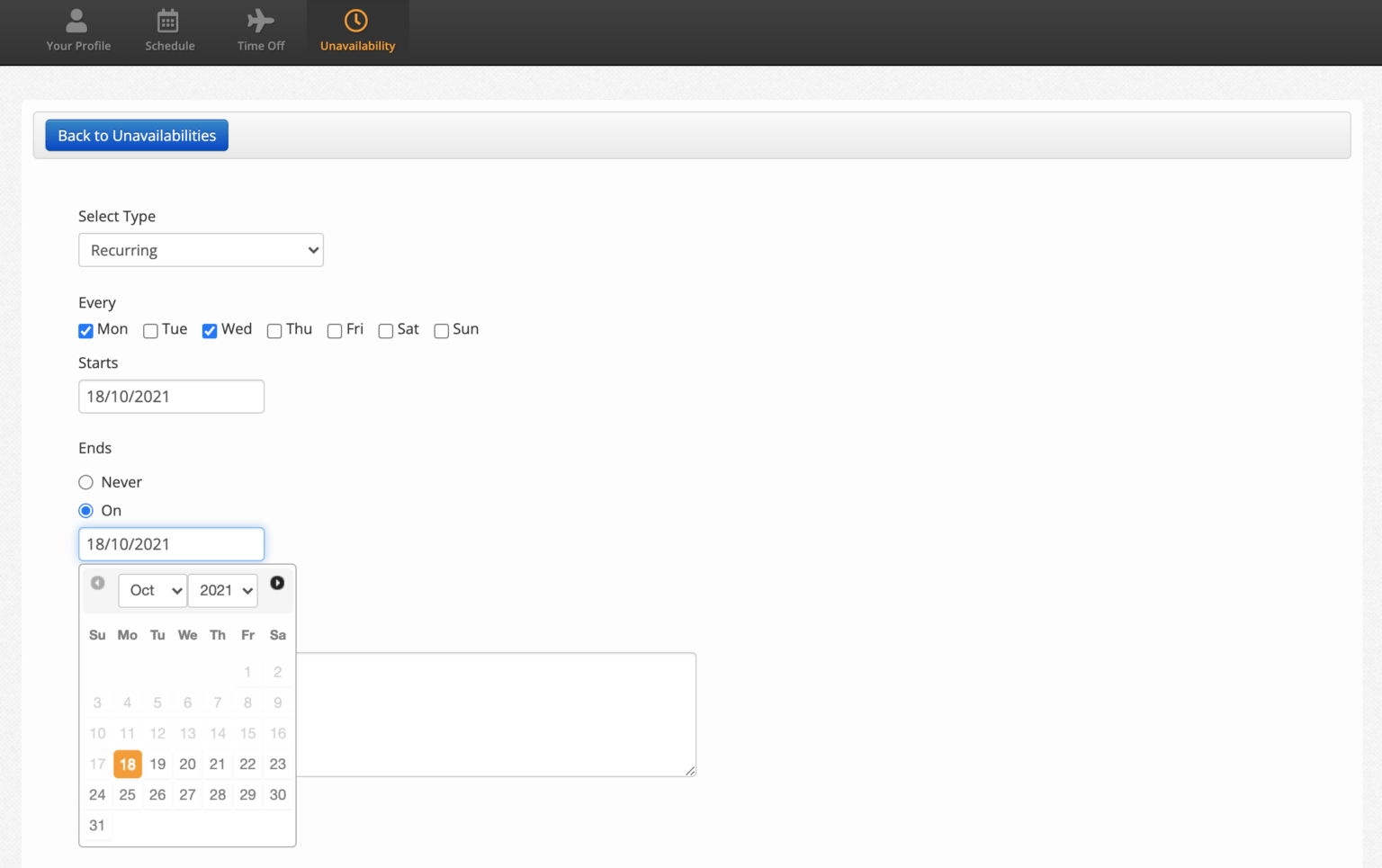Viewport: 1382px width, 868px height.
Task: Select day 20 in calendar
Action: click(187, 765)
